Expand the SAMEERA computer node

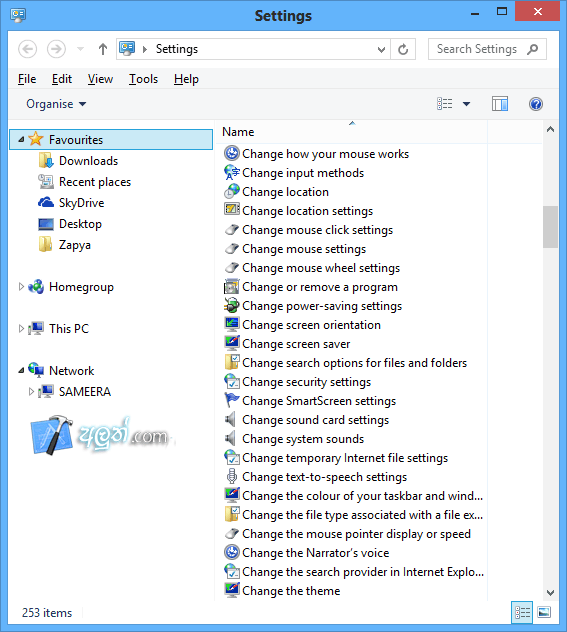[31, 391]
